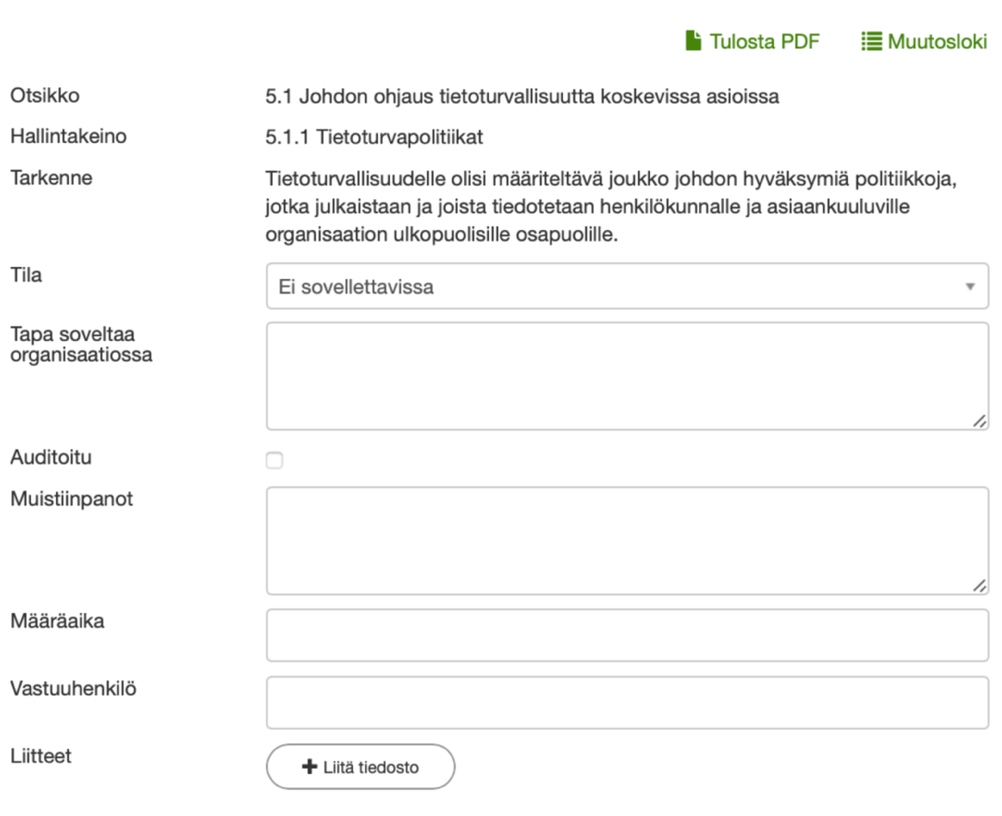Expand the Tila dropdown arrow
Viewport: 1002px width, 816px height.
pyautogui.click(x=969, y=287)
